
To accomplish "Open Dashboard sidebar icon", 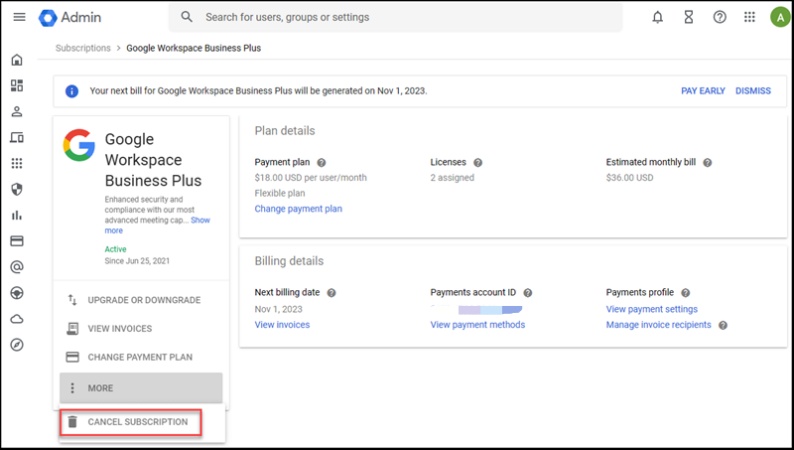I will [x=17, y=85].
